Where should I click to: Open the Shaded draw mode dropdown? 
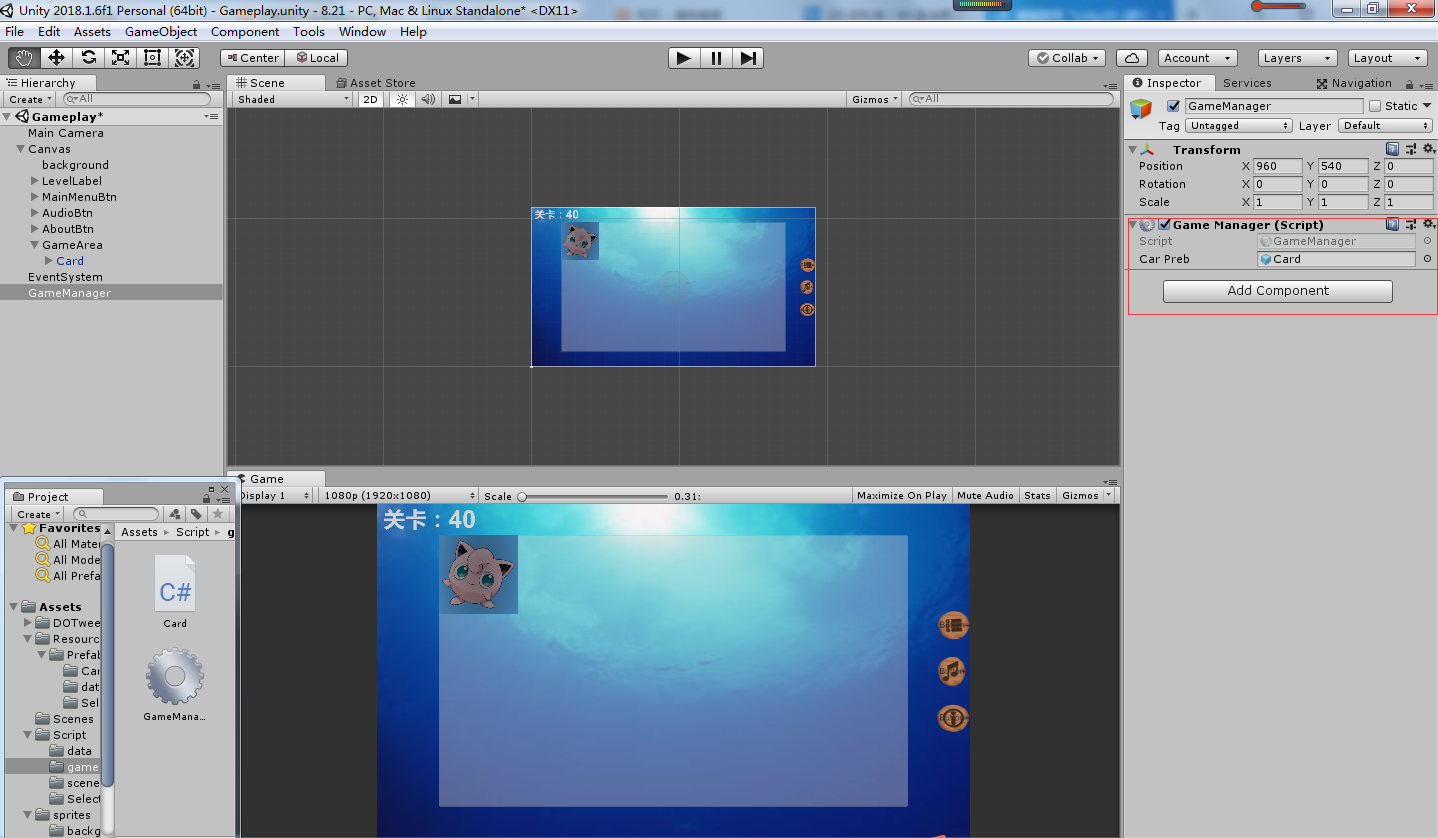coord(294,99)
